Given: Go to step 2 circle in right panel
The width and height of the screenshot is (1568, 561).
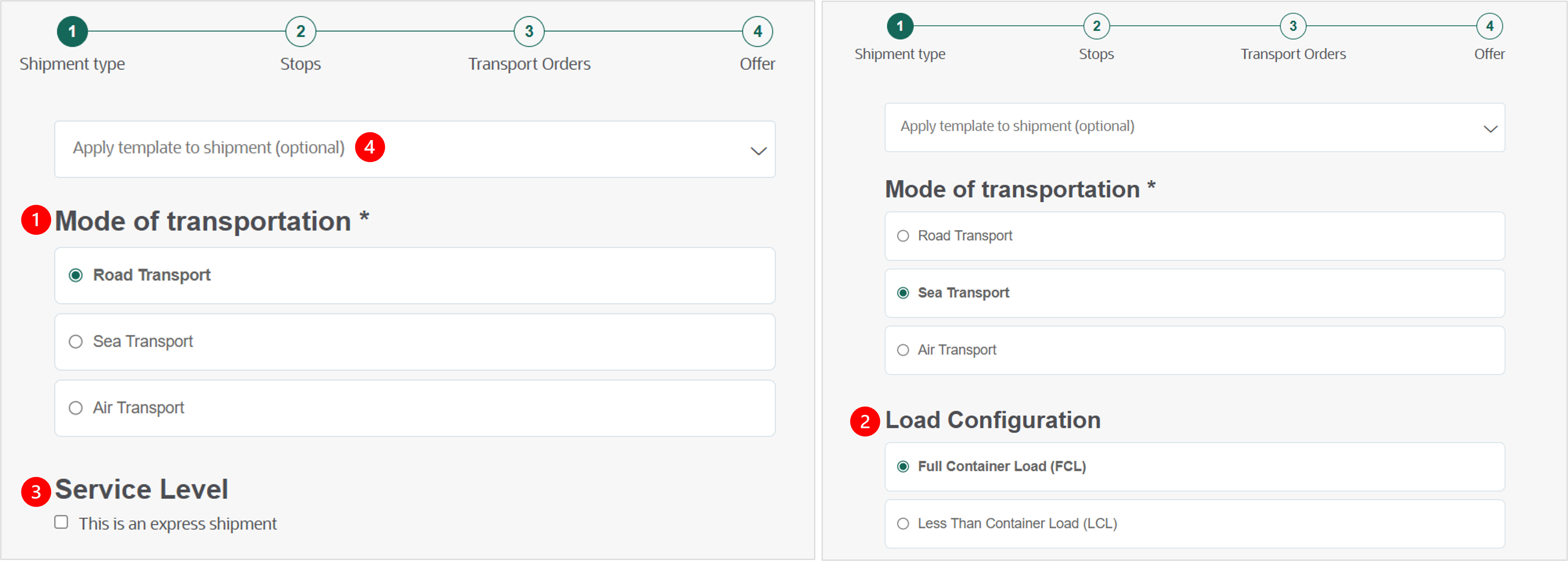Looking at the screenshot, I should point(1096,26).
